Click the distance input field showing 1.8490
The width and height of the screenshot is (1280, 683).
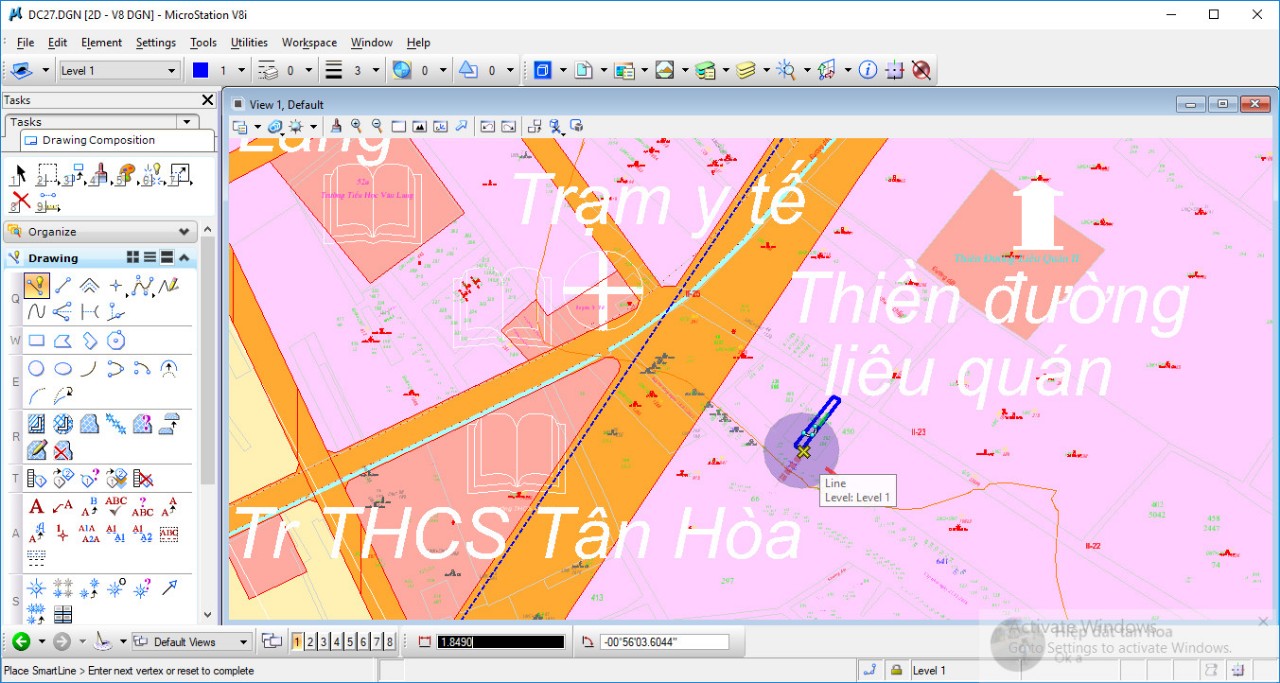(500, 642)
